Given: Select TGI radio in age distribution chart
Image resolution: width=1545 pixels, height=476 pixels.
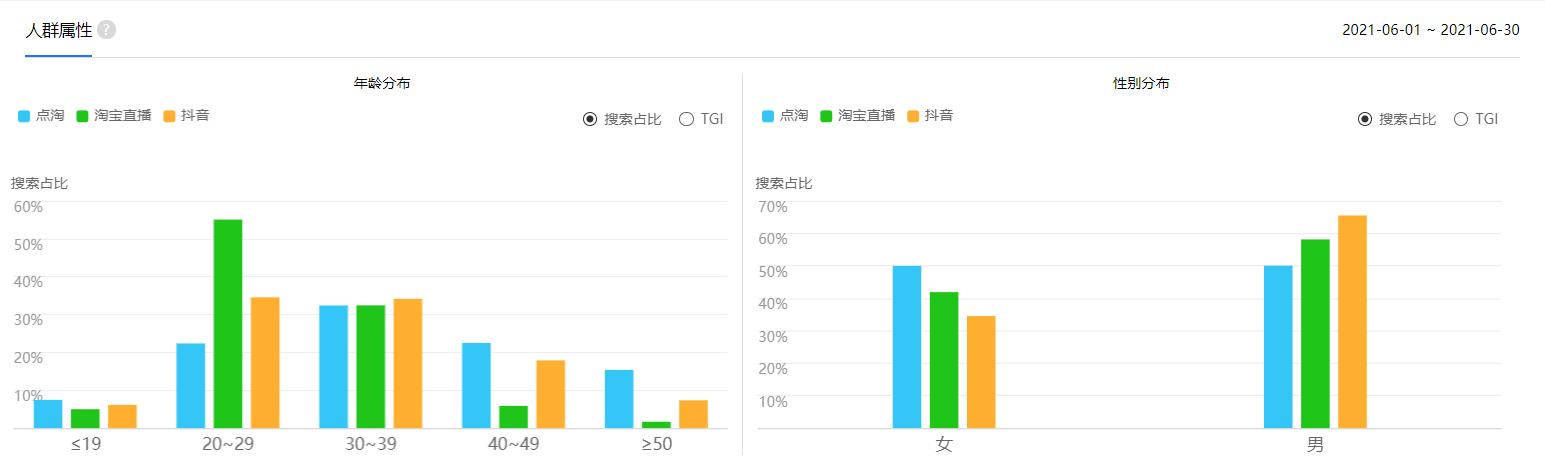Looking at the screenshot, I should point(686,119).
